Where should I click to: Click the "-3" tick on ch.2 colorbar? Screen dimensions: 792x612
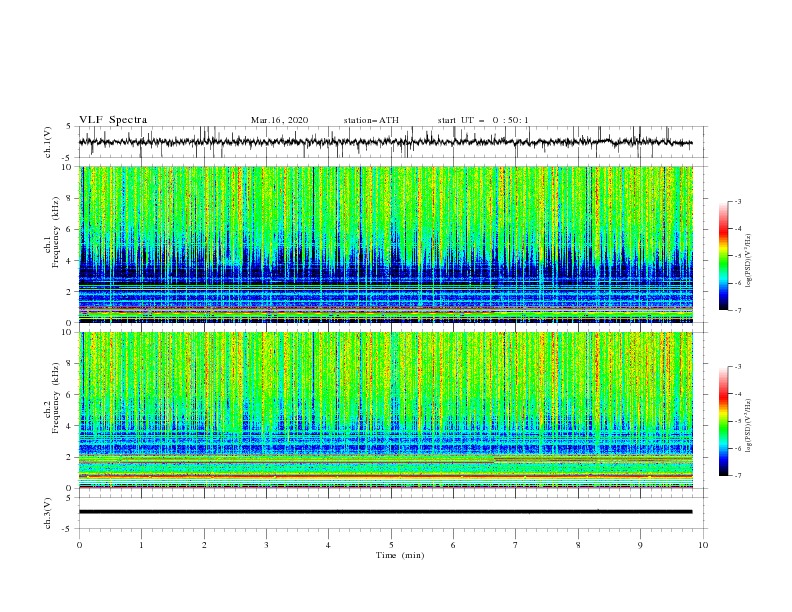(737, 367)
